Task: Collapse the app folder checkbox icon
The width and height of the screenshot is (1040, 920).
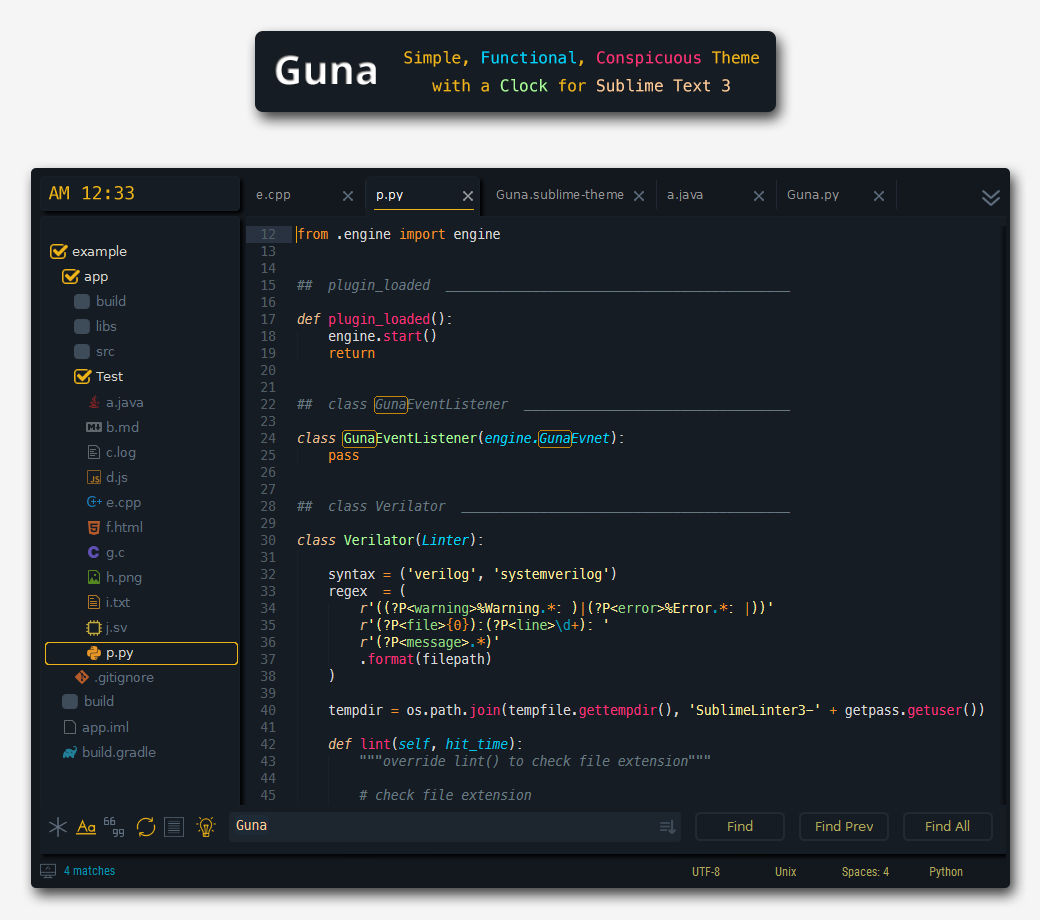Action: pyautogui.click(x=70, y=277)
